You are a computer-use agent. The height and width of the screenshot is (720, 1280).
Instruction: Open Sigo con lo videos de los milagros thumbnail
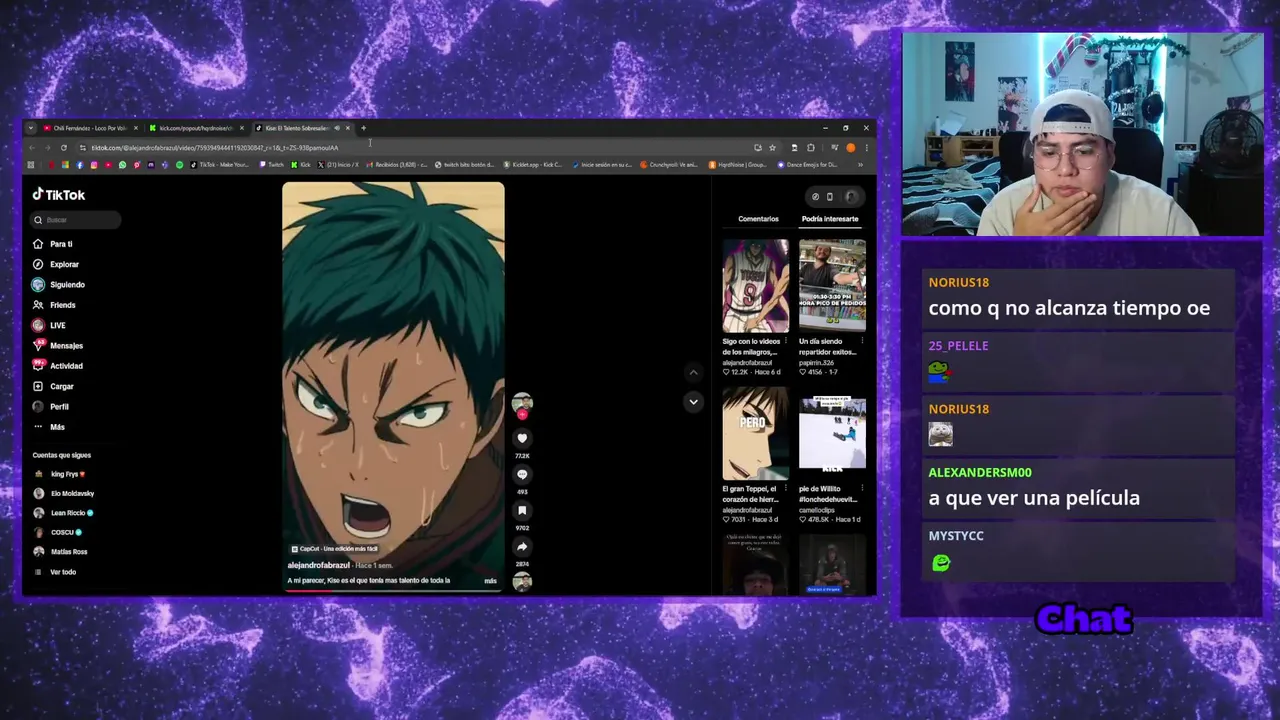click(x=755, y=286)
